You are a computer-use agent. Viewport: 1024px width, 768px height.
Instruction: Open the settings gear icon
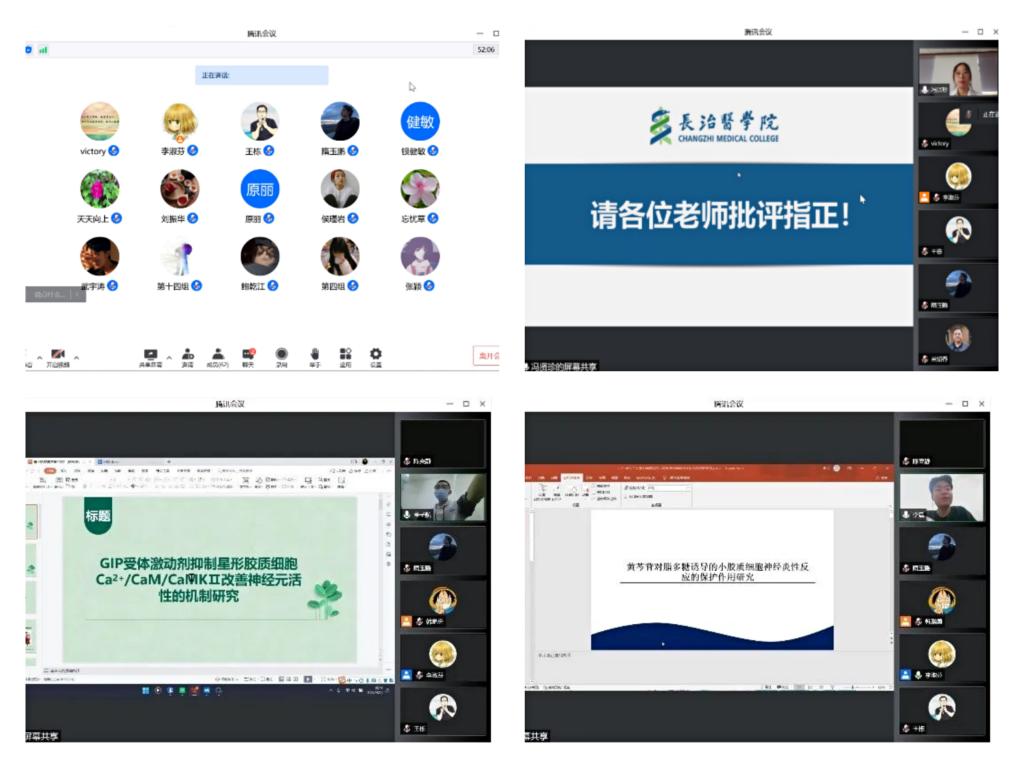point(376,354)
